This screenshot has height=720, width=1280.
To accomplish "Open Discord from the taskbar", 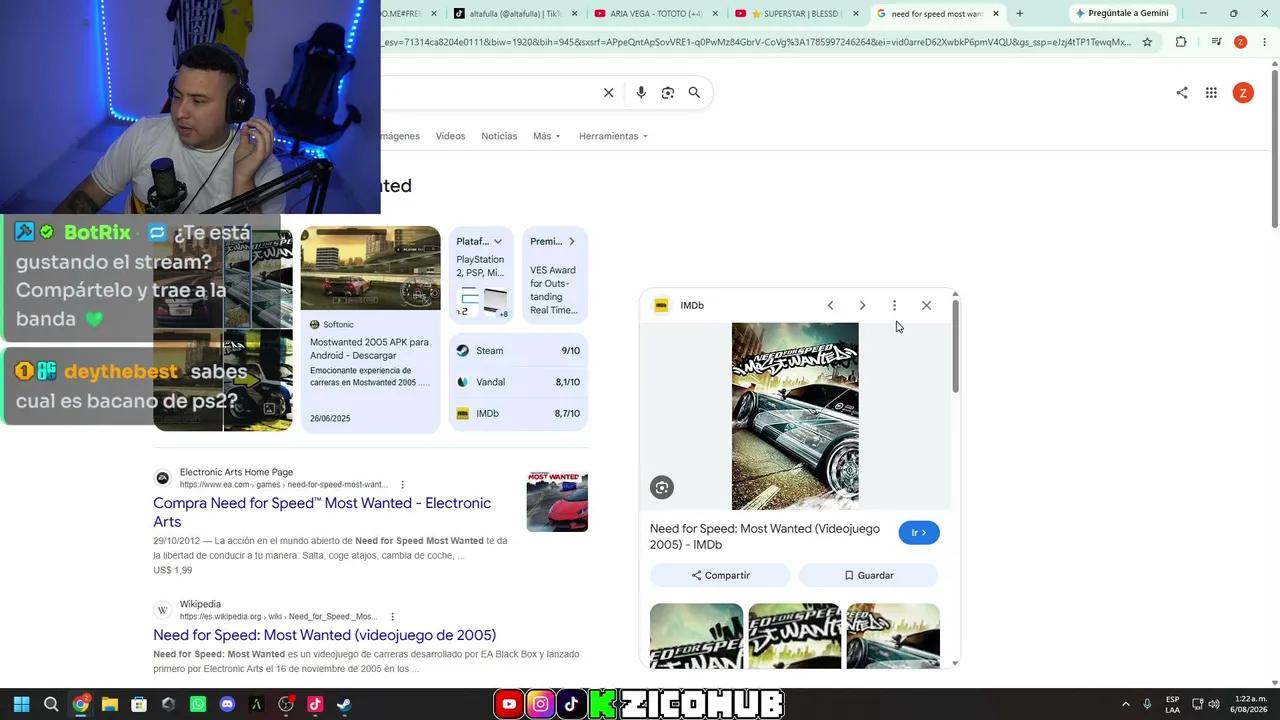I will 227,704.
